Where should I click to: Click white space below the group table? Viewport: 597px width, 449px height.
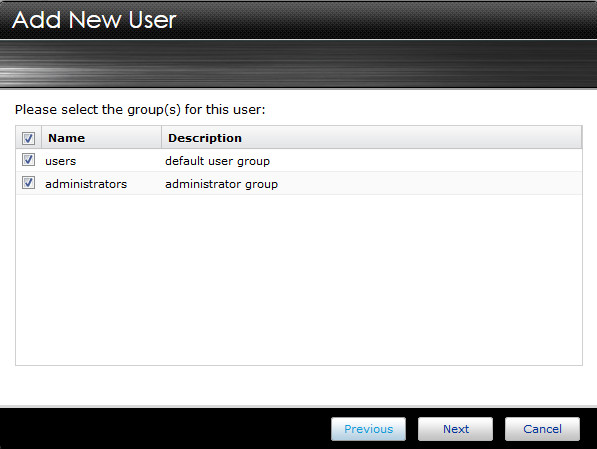point(298,385)
